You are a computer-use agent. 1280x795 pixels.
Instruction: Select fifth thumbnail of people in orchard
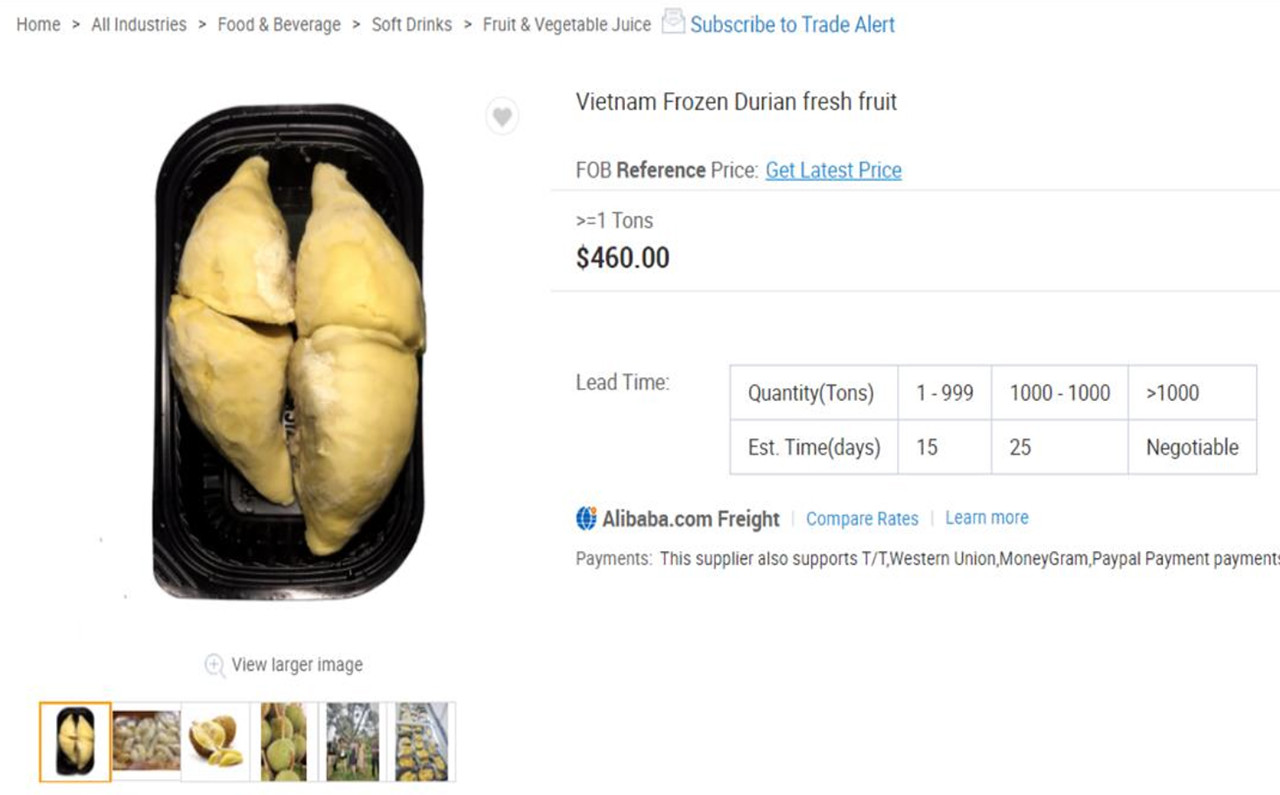coord(352,741)
